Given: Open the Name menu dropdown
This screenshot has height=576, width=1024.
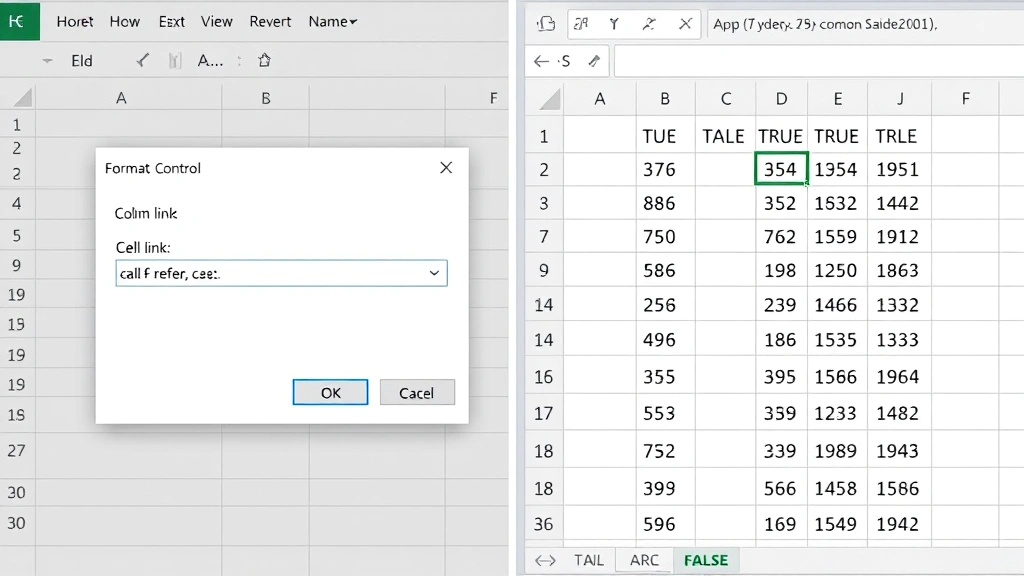Looking at the screenshot, I should tap(333, 21).
